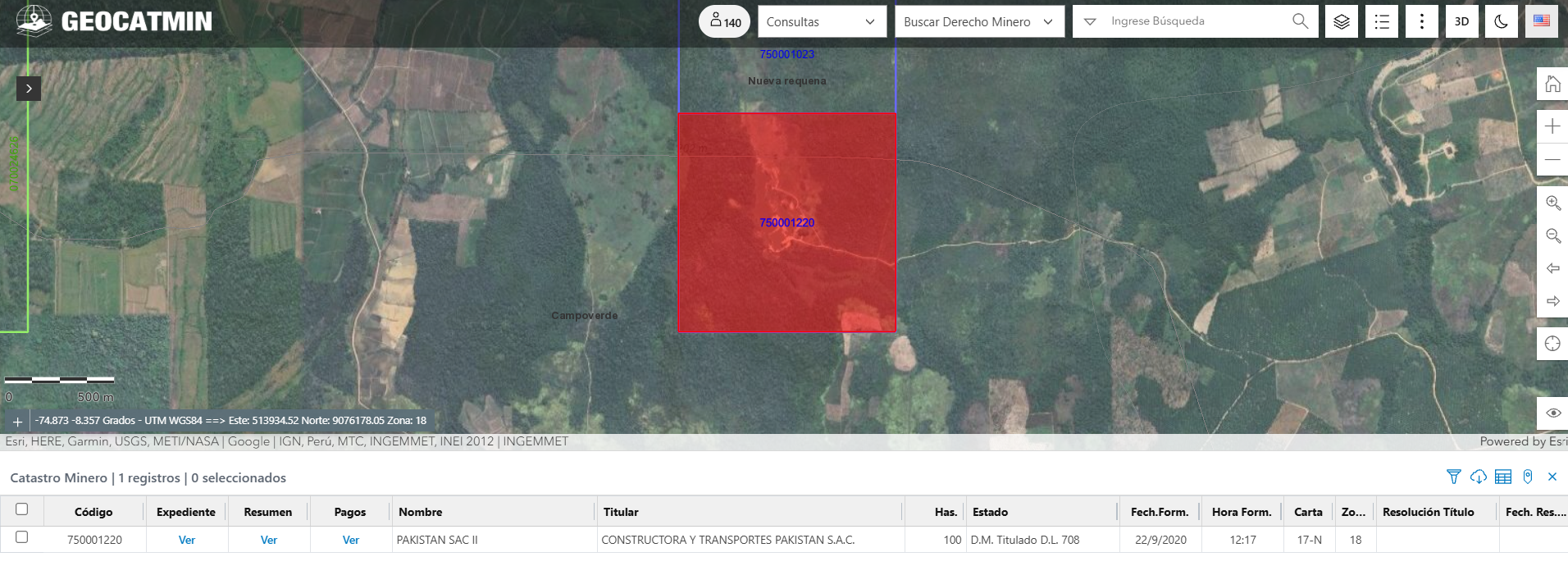This screenshot has width=1568, height=566.
Task: Open the Consultas dropdown
Action: pos(822,21)
